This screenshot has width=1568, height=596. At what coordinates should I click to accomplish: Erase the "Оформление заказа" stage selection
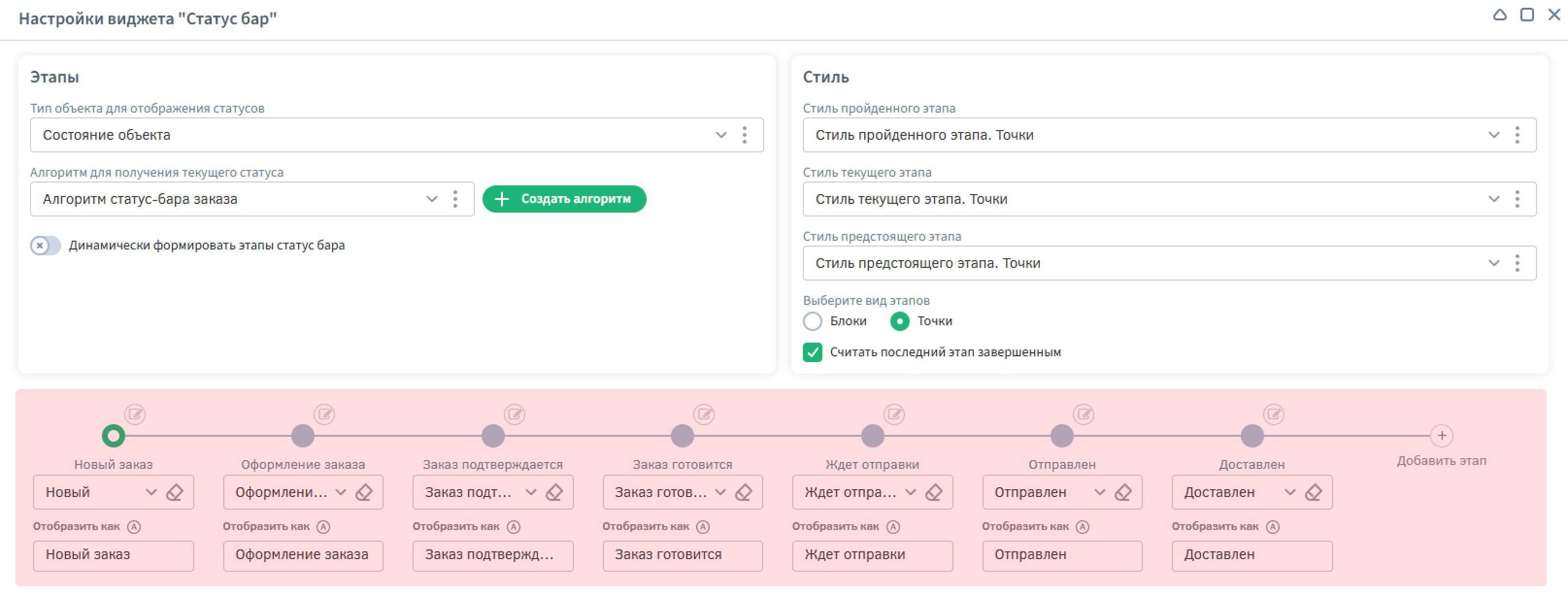(364, 493)
